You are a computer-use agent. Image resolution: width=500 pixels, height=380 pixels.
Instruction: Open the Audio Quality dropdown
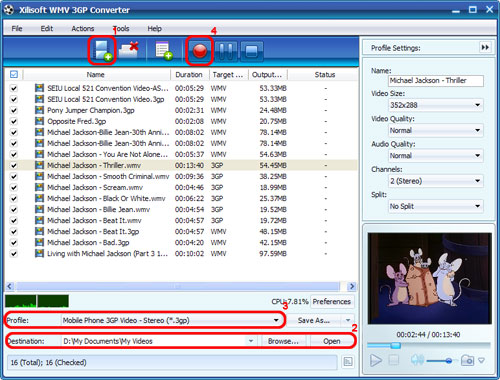436,156
